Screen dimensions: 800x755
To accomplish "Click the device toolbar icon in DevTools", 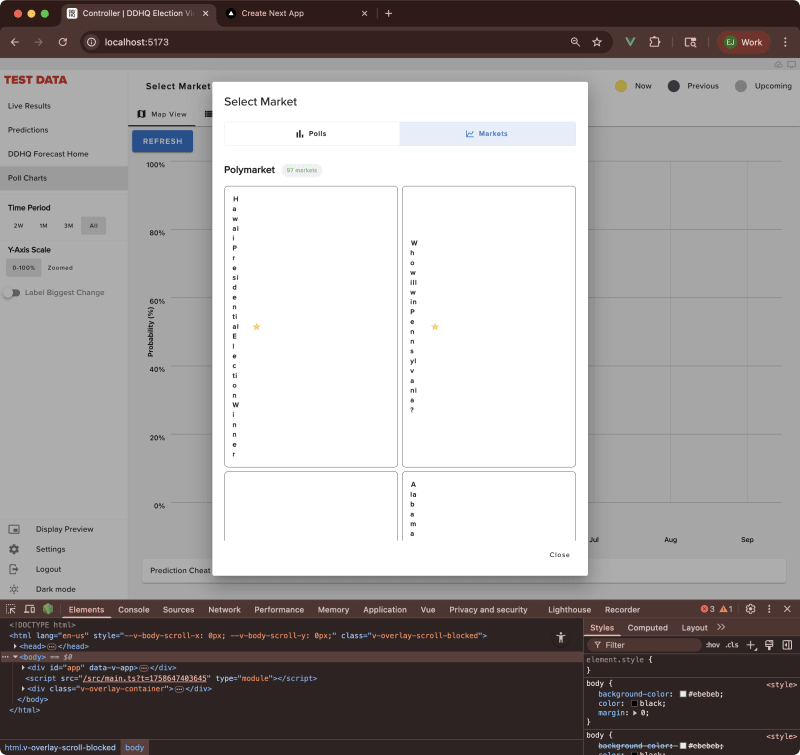I will 29,609.
